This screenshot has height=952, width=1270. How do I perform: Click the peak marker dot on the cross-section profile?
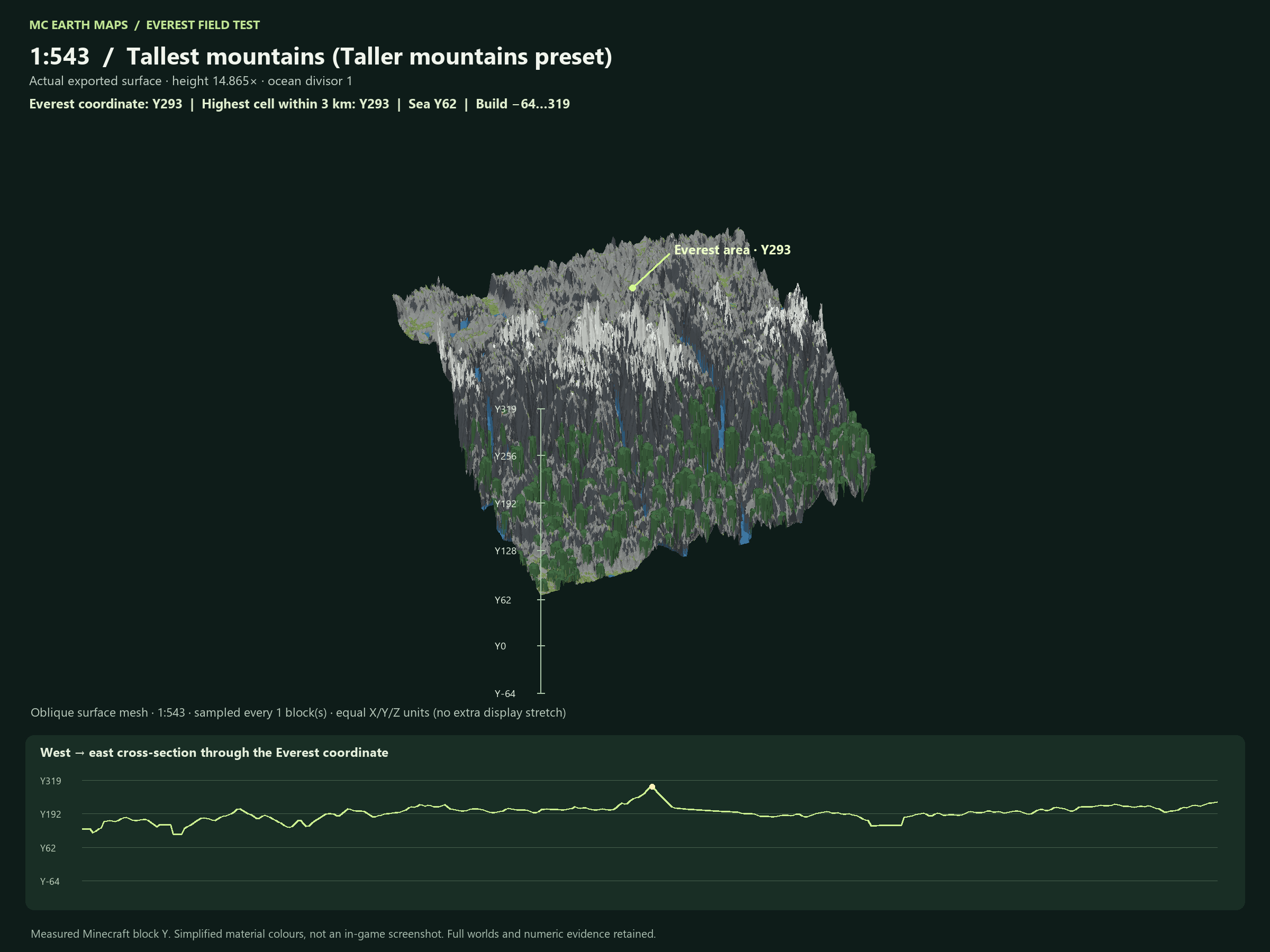(x=652, y=787)
